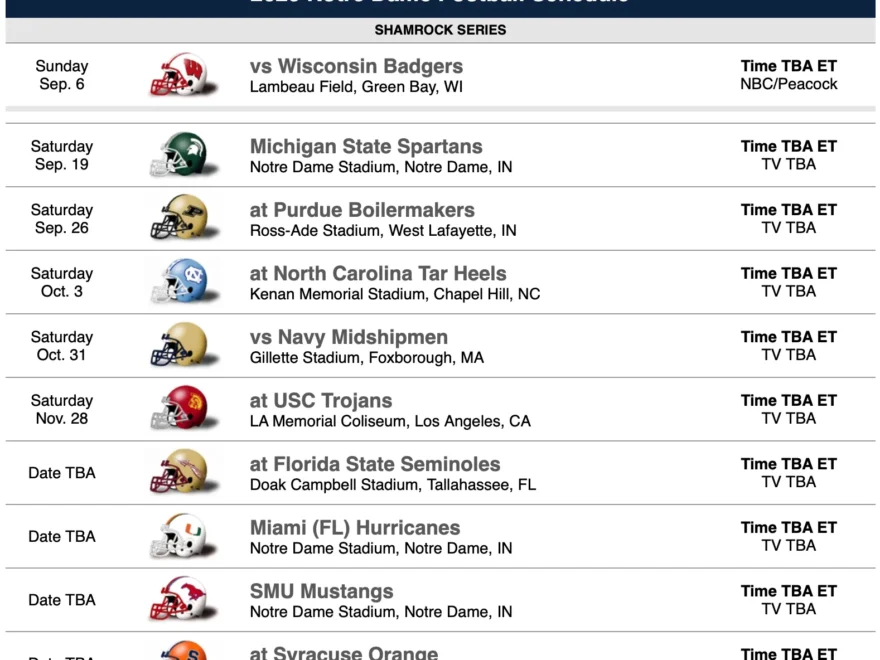Select the at Purdue Boilermakers title
The height and width of the screenshot is (660, 880).
coord(362,211)
